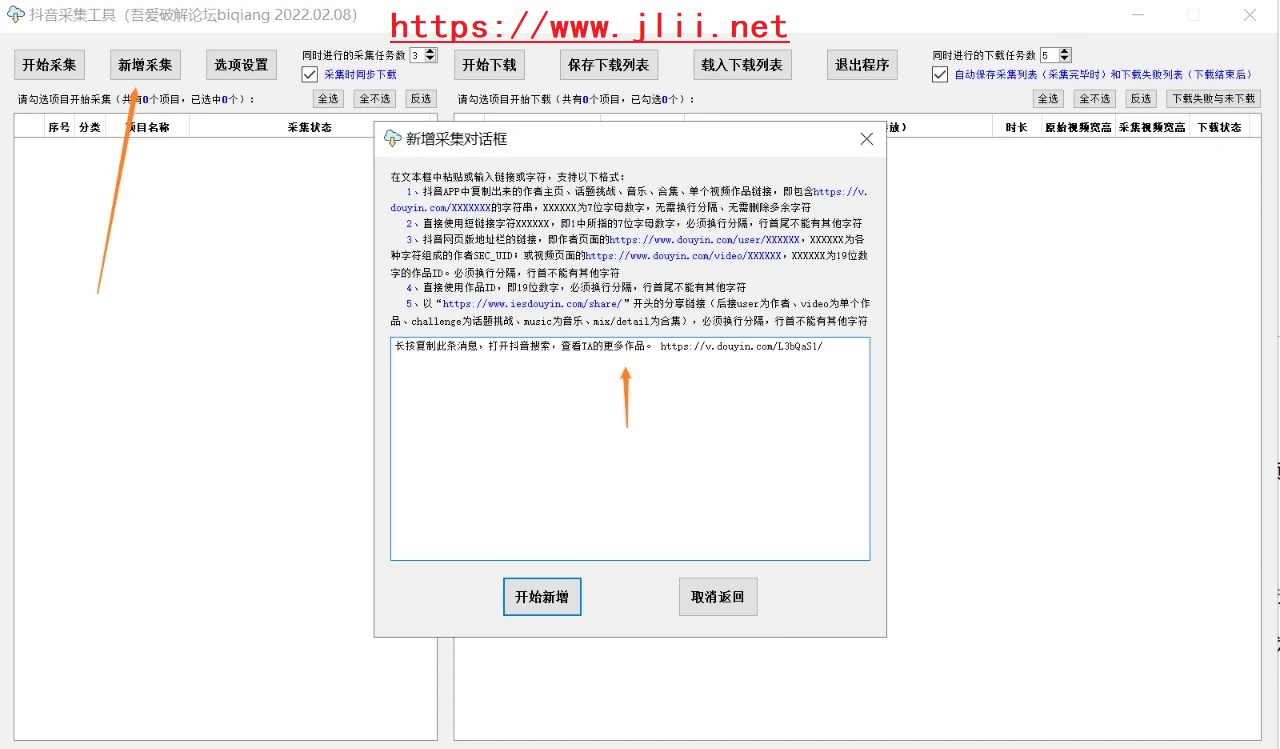Click the 序号 column header
This screenshot has width=1280, height=749.
coord(59,127)
